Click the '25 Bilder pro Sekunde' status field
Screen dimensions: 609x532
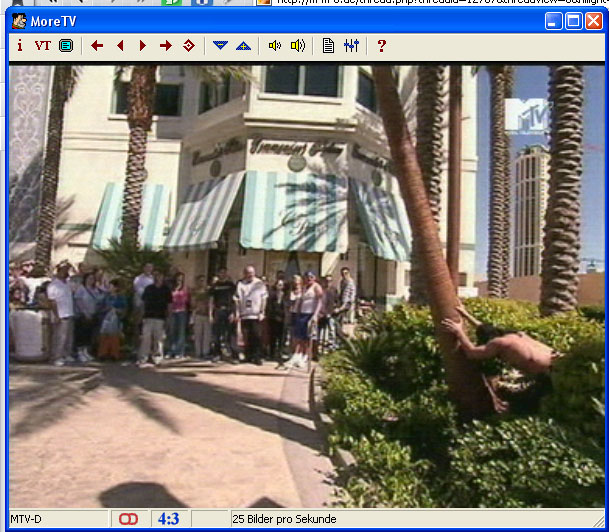(285, 519)
